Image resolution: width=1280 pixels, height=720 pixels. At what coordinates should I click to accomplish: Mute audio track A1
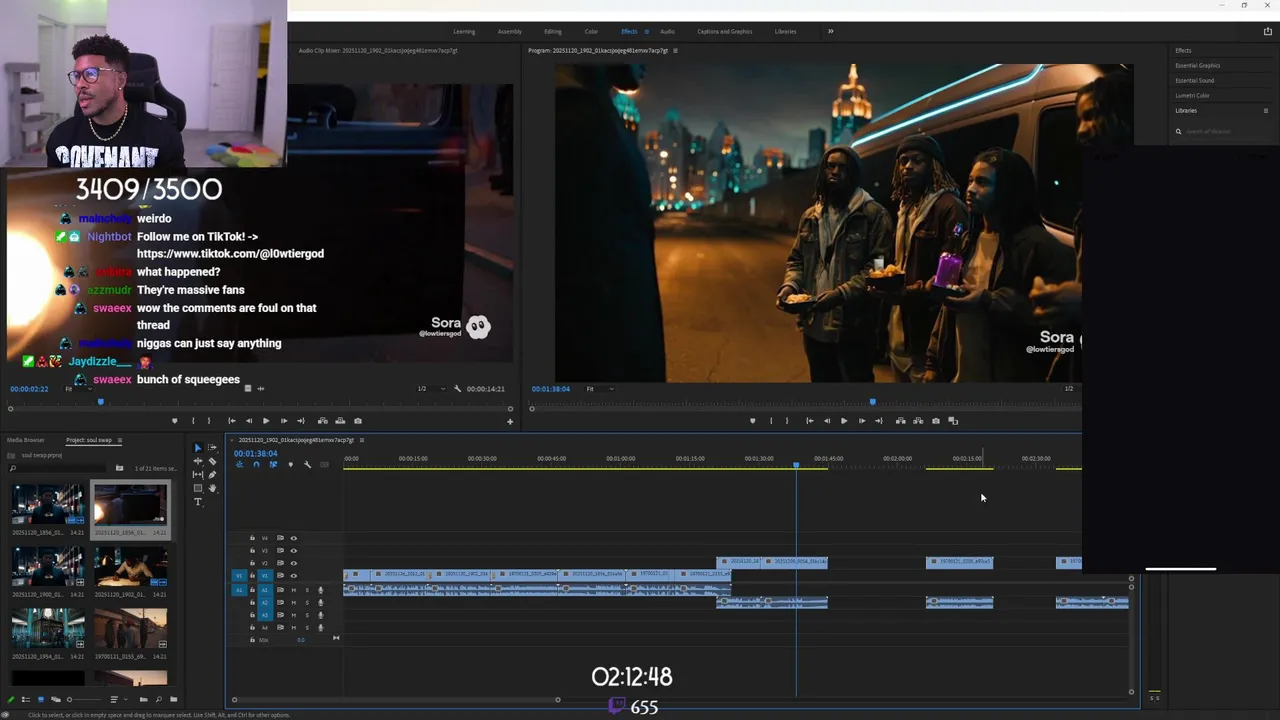coord(293,590)
